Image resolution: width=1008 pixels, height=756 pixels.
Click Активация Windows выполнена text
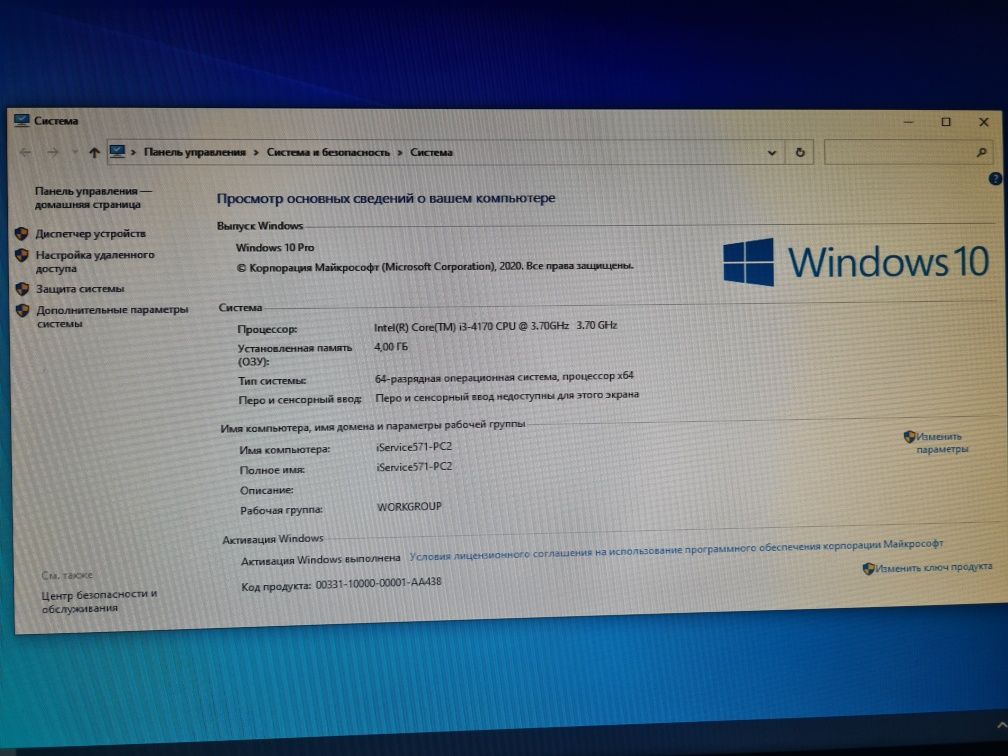[x=320, y=560]
